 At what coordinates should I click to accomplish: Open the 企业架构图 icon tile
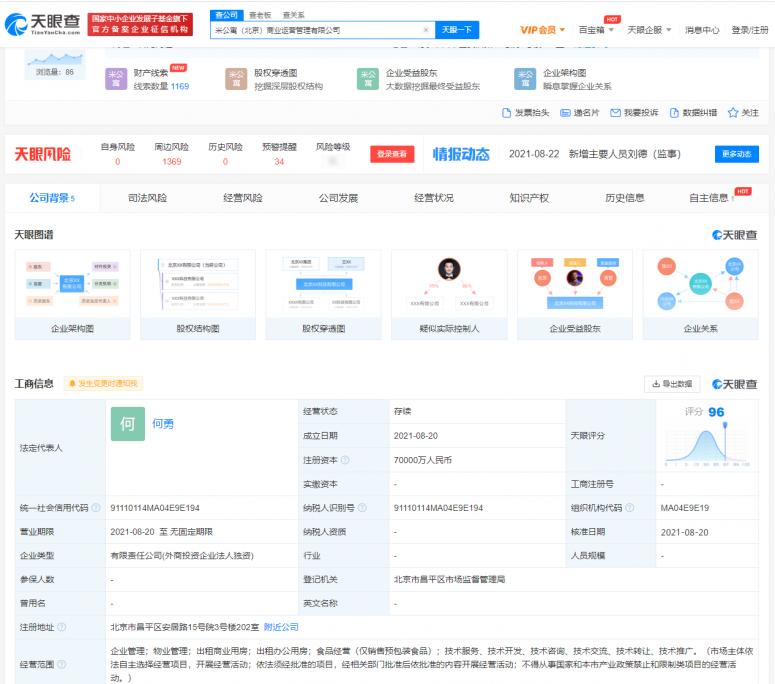tap(526, 79)
